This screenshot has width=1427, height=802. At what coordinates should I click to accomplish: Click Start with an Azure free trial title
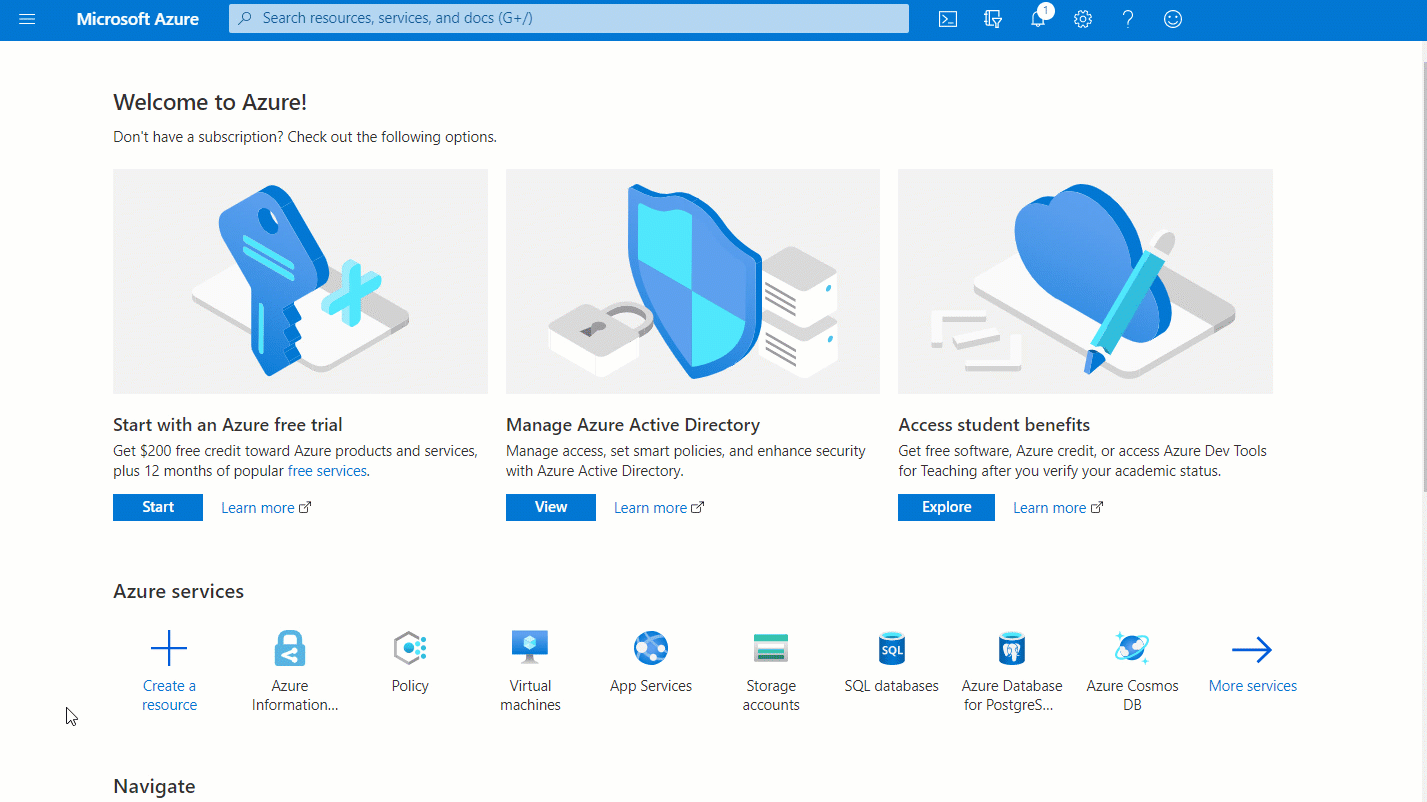(x=228, y=425)
